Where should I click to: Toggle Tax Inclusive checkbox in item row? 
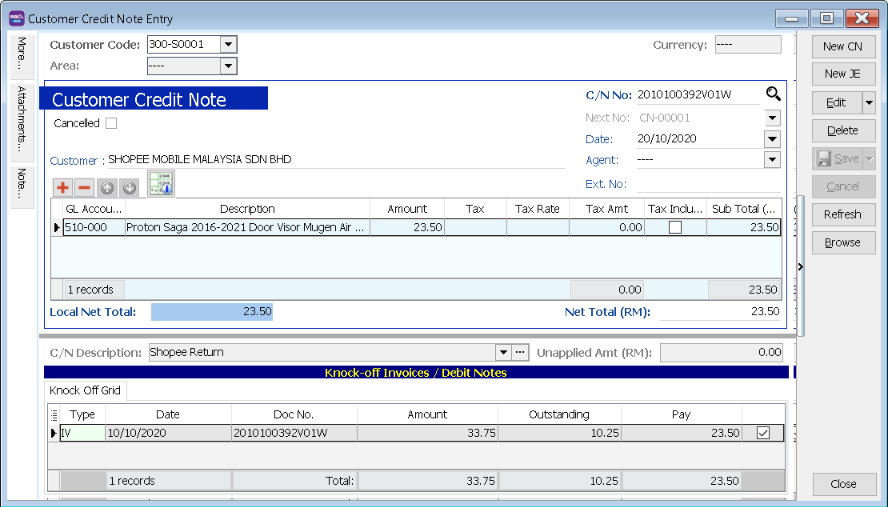(x=675, y=228)
